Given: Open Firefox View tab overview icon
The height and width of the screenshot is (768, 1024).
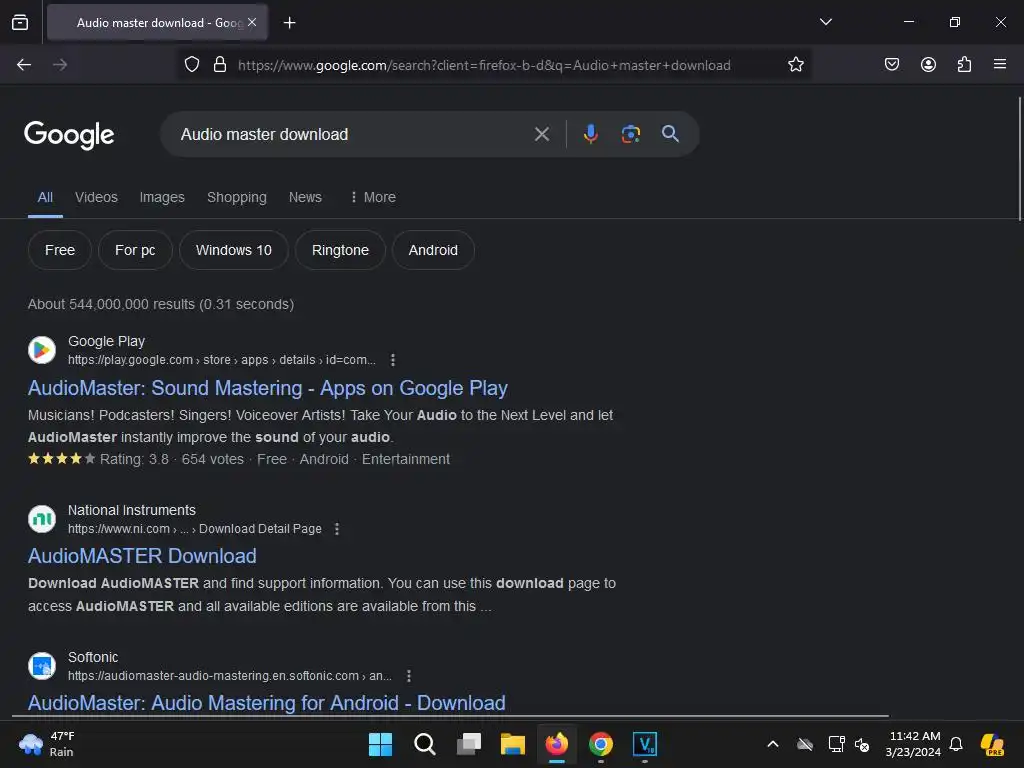Looking at the screenshot, I should [x=20, y=22].
